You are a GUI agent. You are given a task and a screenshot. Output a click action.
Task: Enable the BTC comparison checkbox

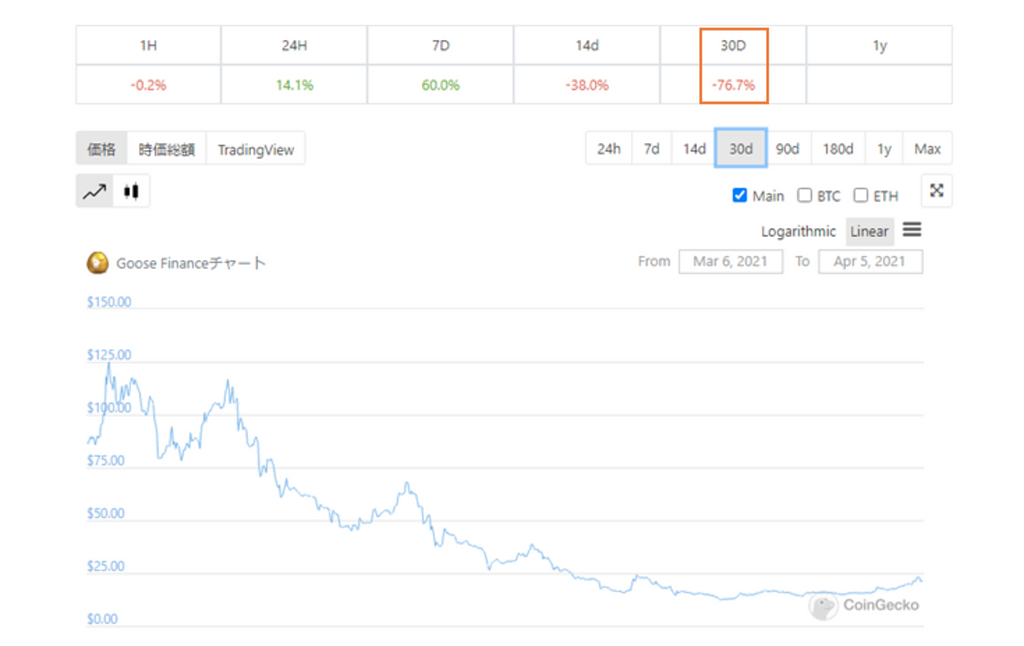(804, 196)
